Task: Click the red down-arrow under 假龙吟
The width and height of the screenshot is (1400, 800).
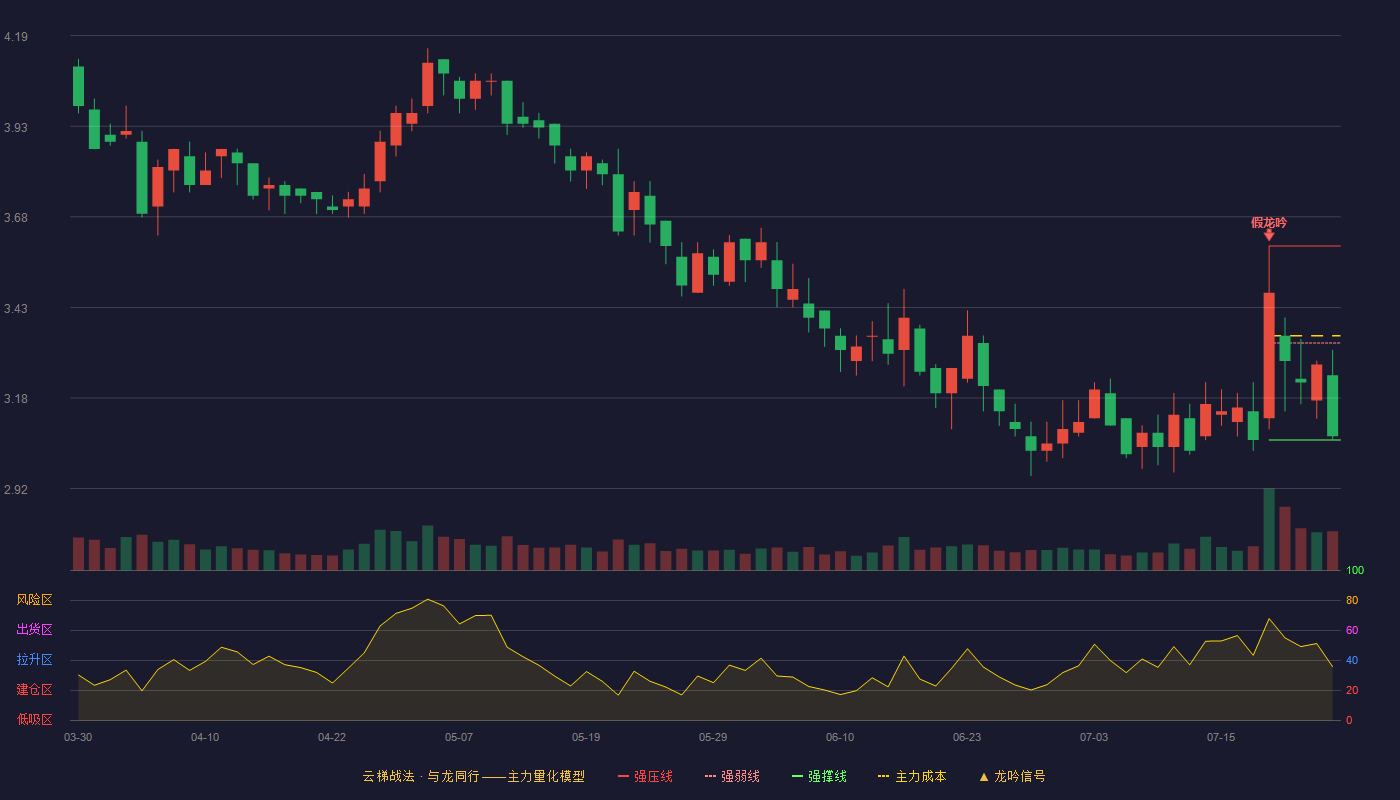Action: (x=1269, y=235)
